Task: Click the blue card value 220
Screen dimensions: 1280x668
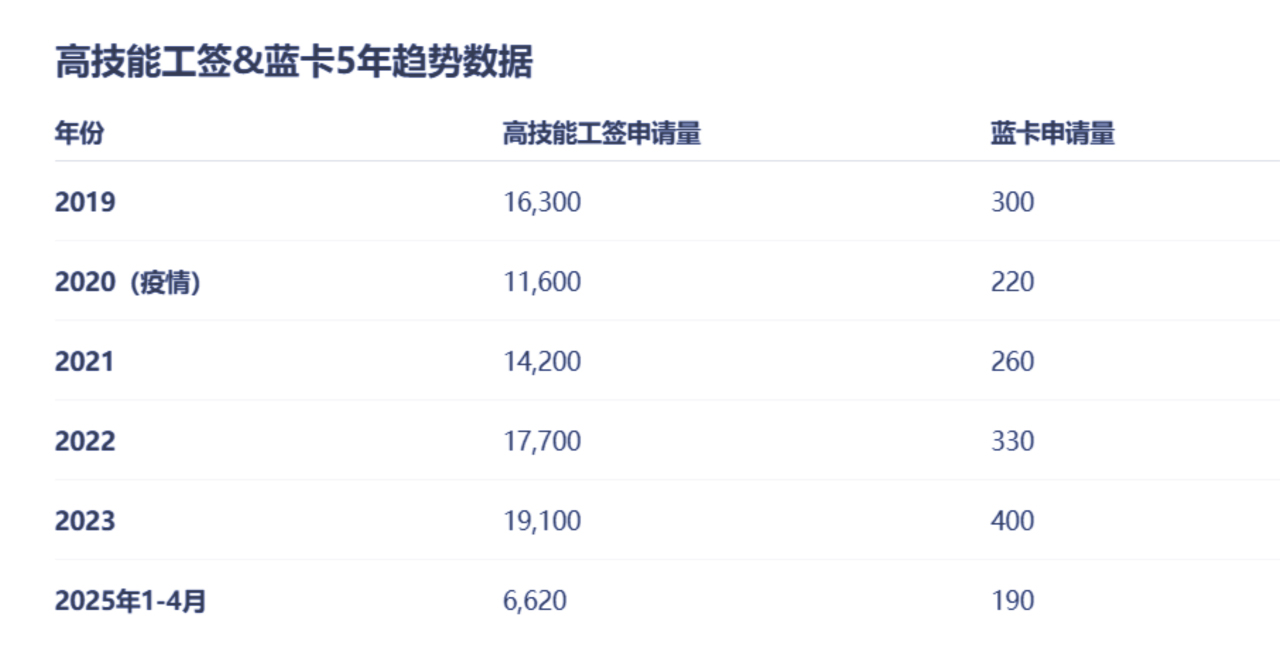Action: click(x=1013, y=282)
